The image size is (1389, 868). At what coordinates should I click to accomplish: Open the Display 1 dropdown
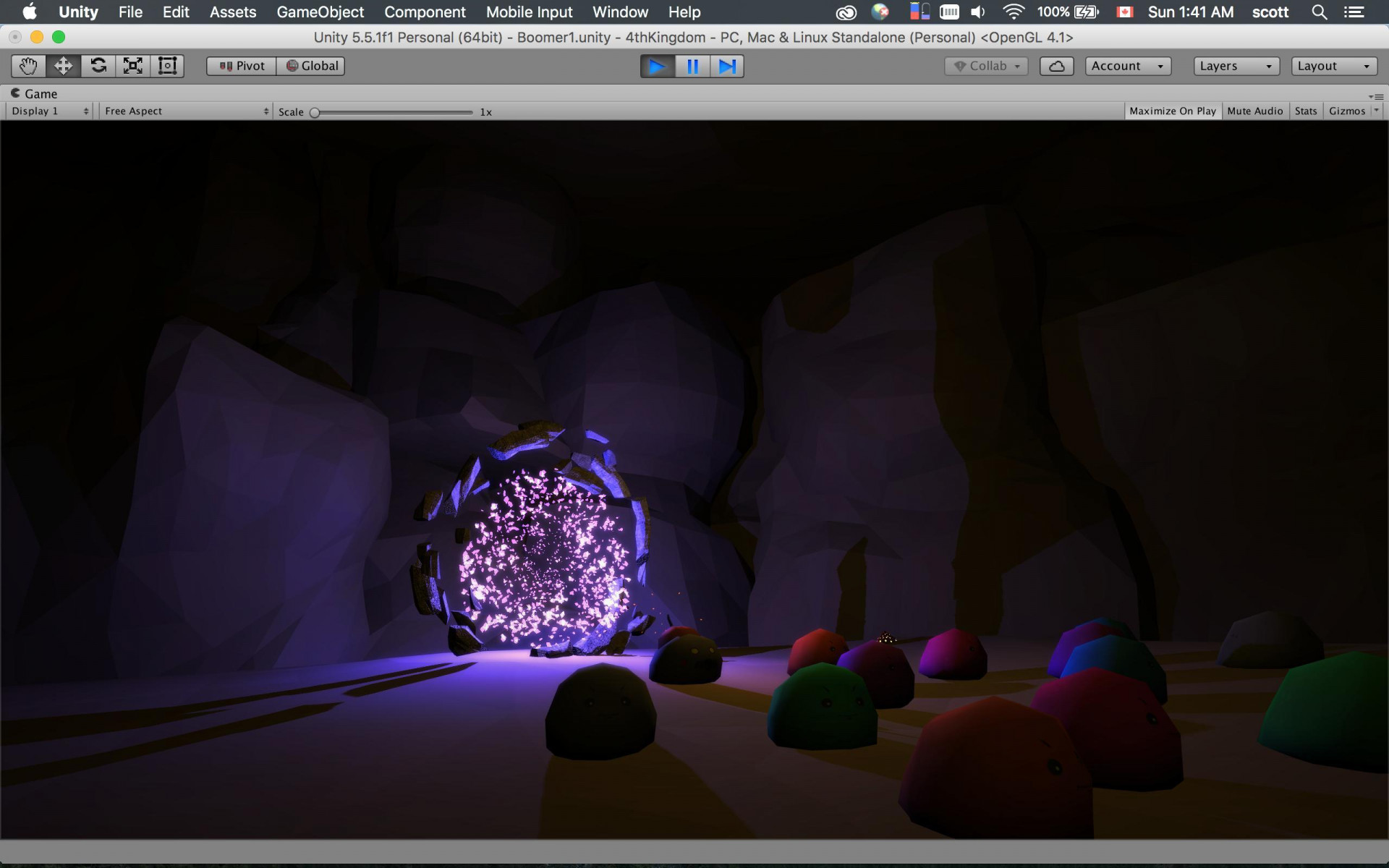[50, 111]
